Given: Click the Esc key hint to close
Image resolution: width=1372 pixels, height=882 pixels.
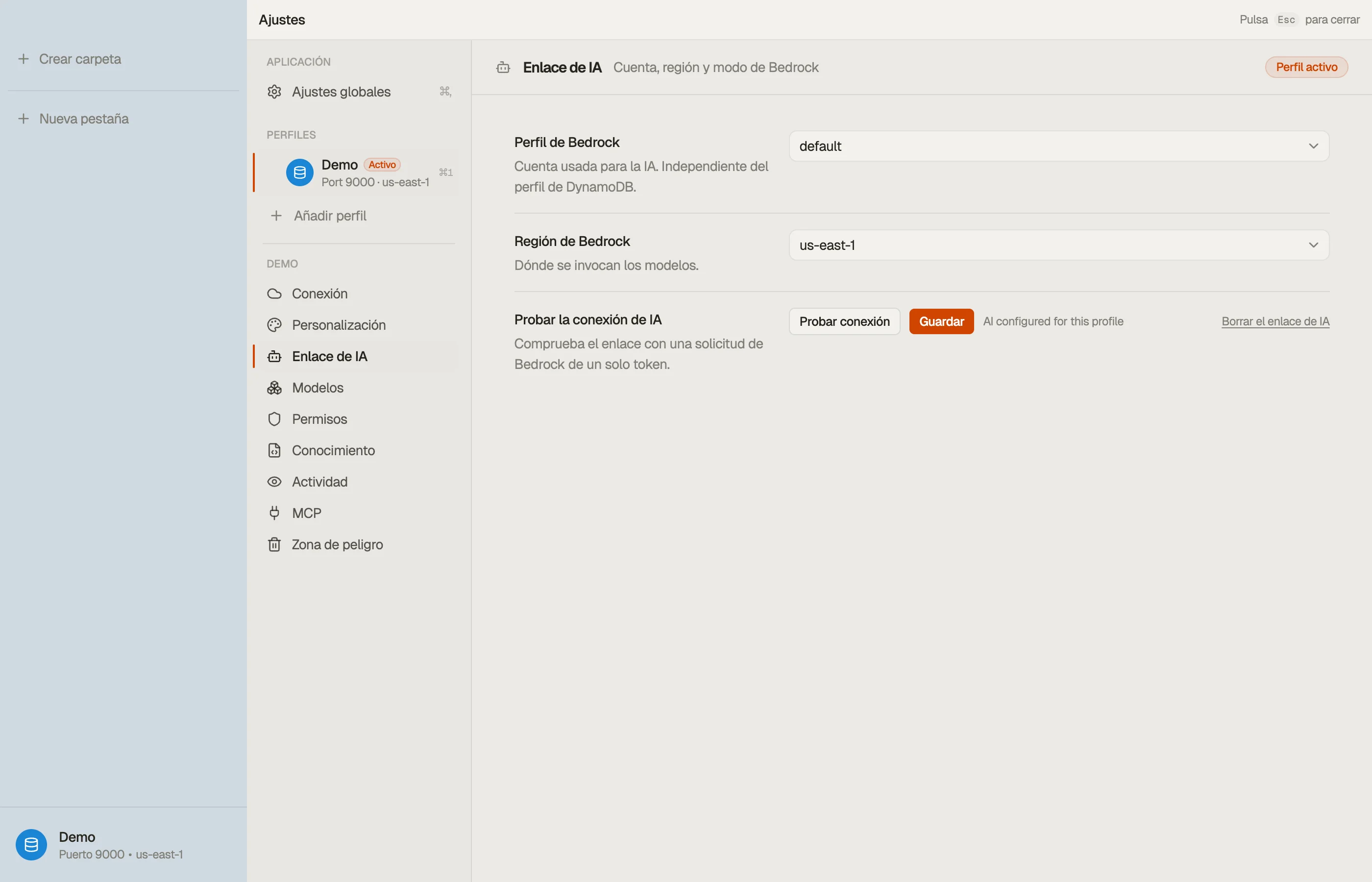Looking at the screenshot, I should (x=1286, y=20).
